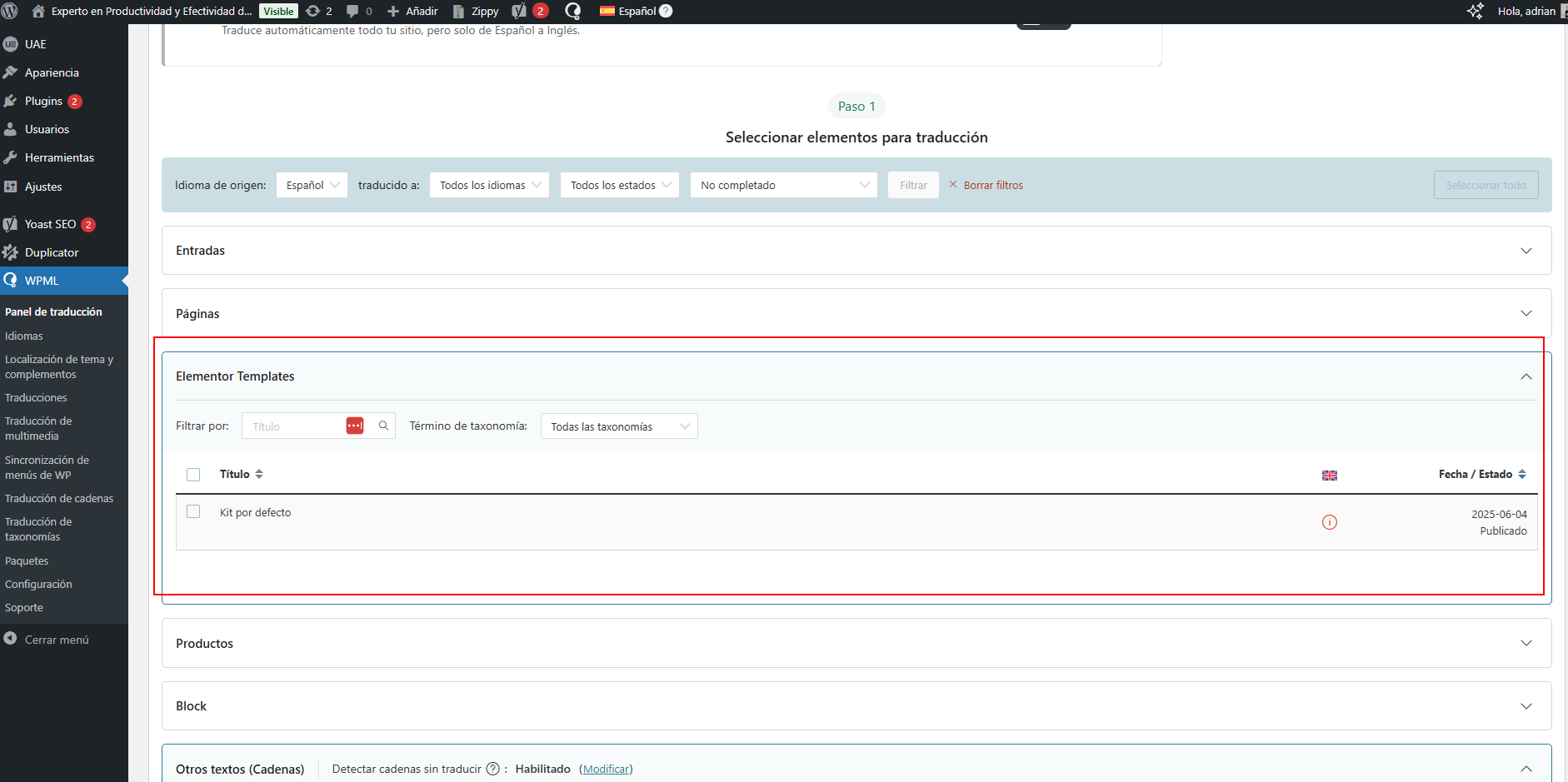Click the Borrar filtros link
Viewport: 1568px width, 782px height.
(992, 185)
